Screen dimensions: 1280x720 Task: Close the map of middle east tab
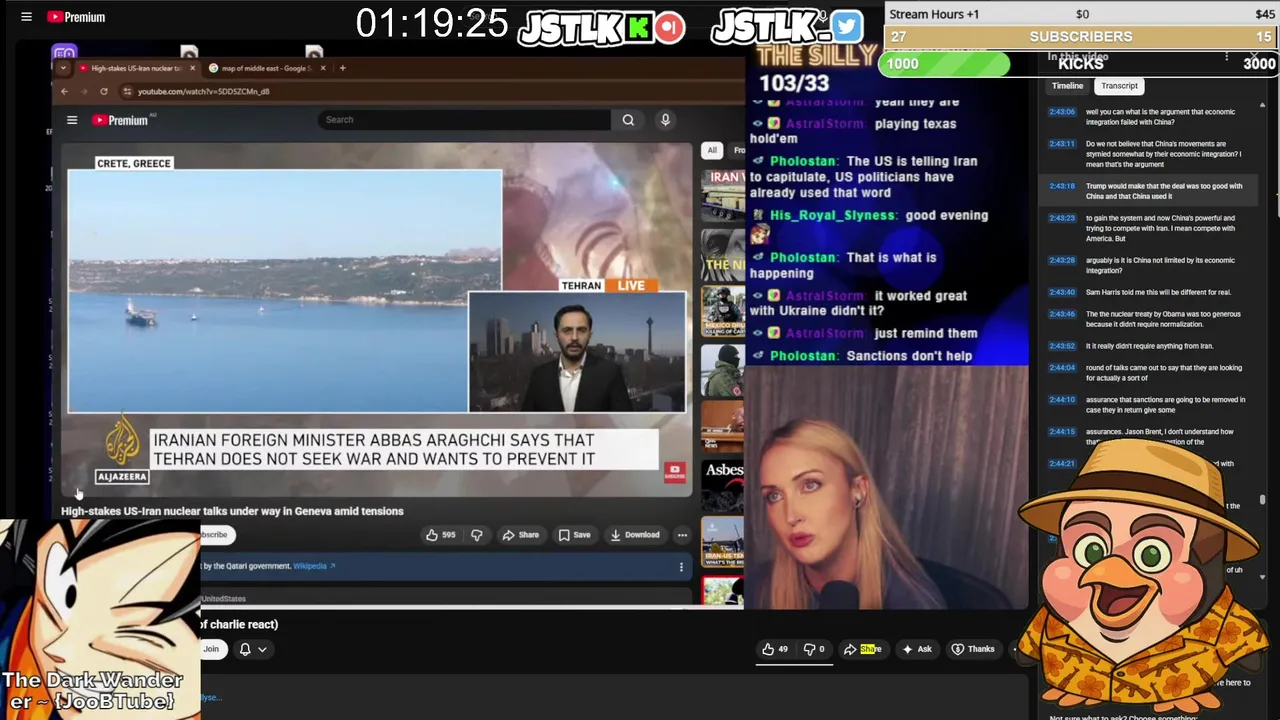pyautogui.click(x=321, y=68)
